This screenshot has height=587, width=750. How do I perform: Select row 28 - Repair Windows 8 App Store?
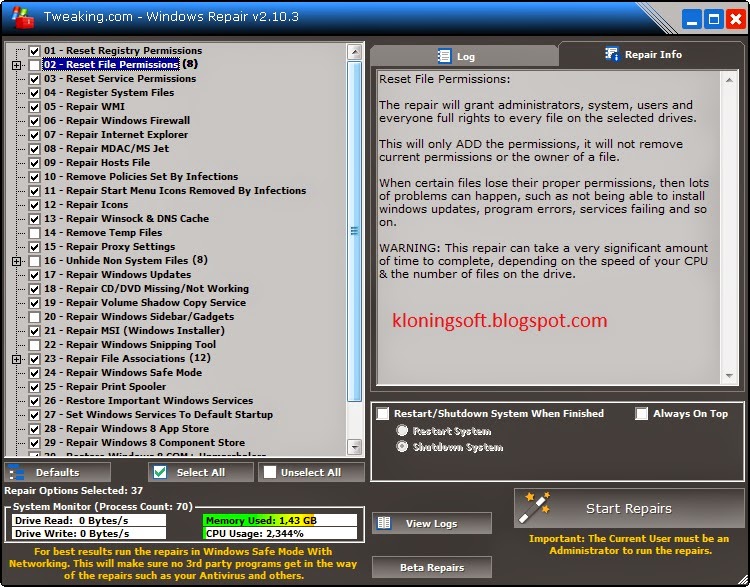pyautogui.click(x=126, y=429)
